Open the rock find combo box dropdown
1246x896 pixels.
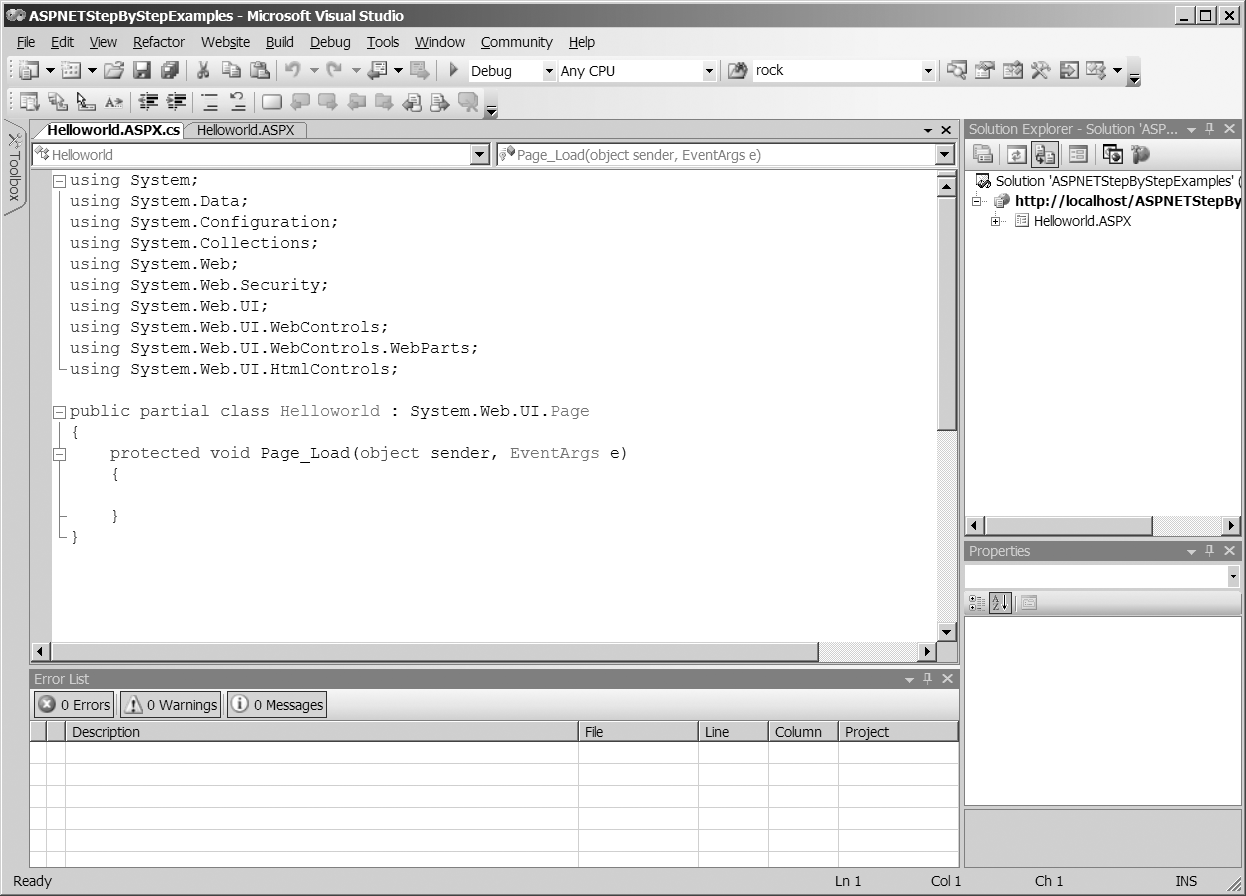[x=929, y=71]
